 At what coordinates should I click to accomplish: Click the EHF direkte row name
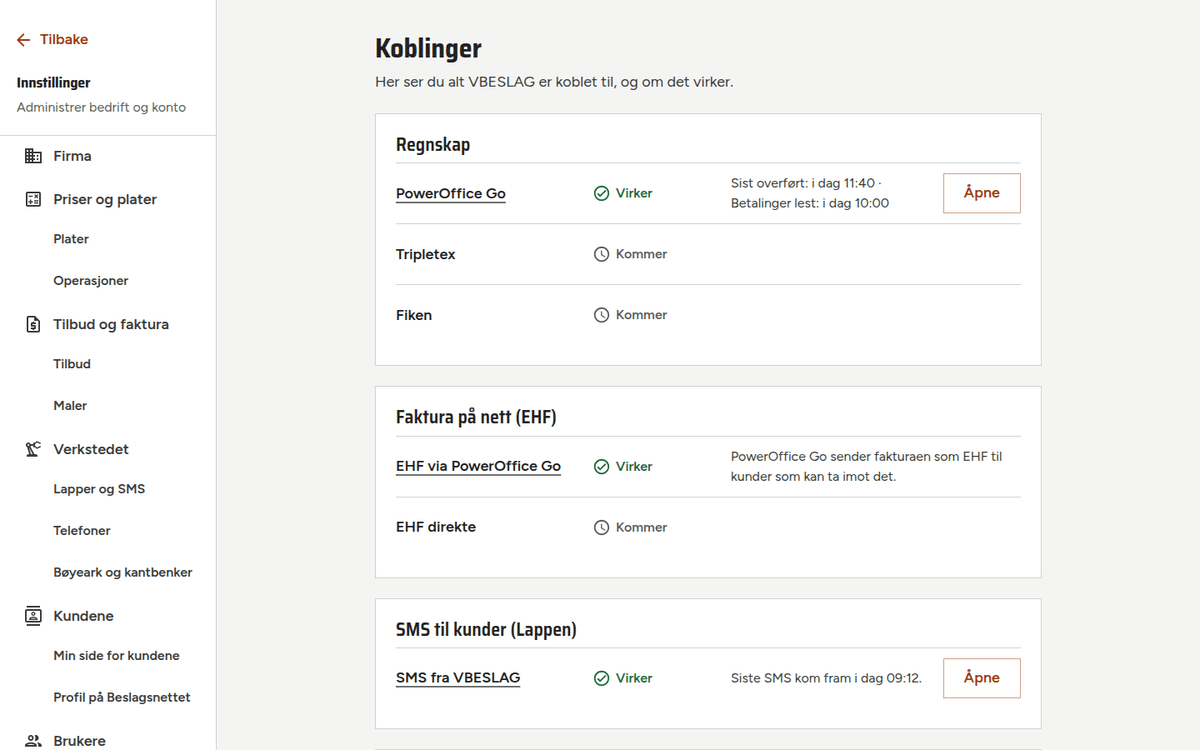point(436,527)
